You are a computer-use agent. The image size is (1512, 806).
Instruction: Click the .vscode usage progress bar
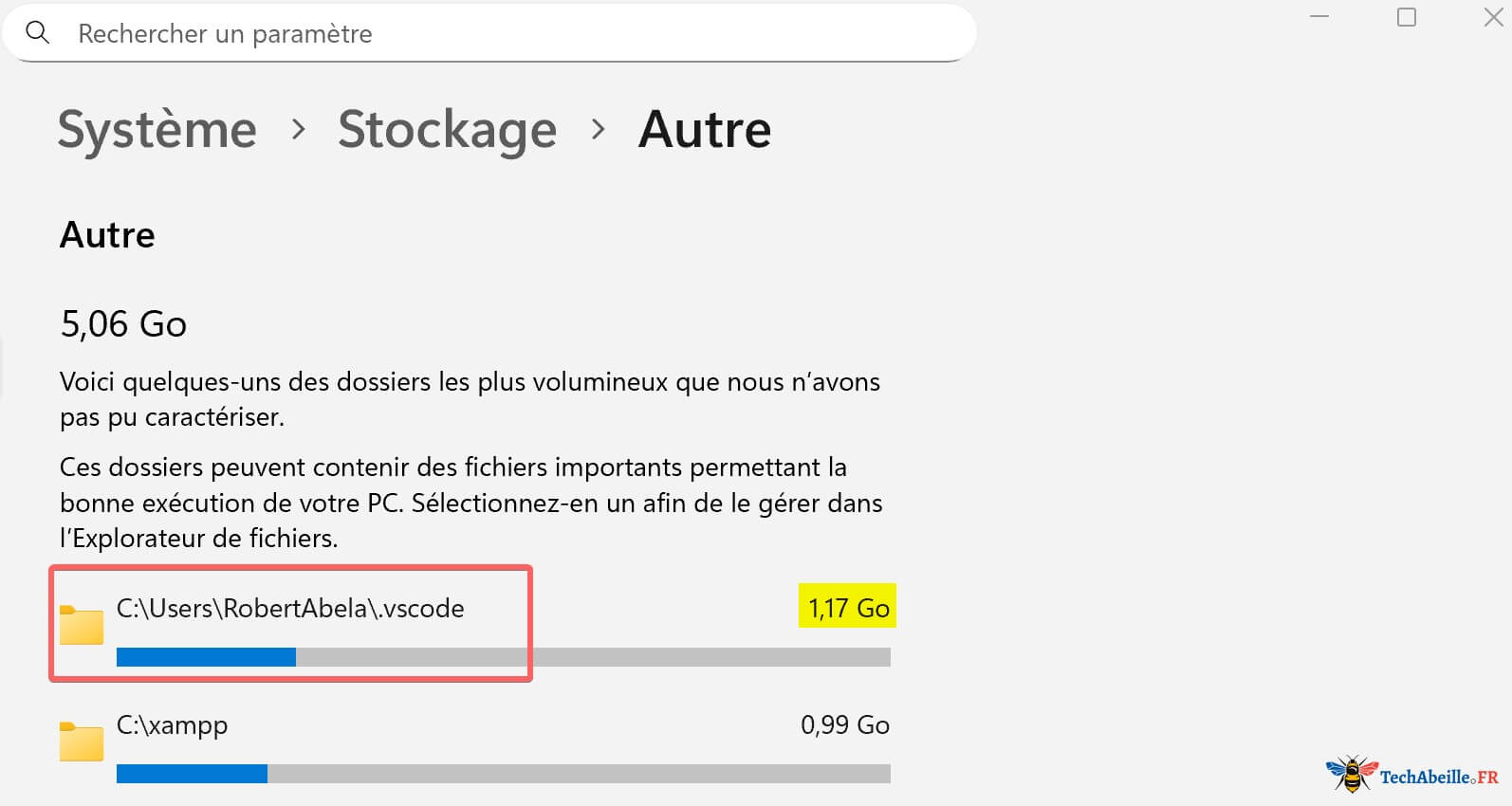(503, 656)
